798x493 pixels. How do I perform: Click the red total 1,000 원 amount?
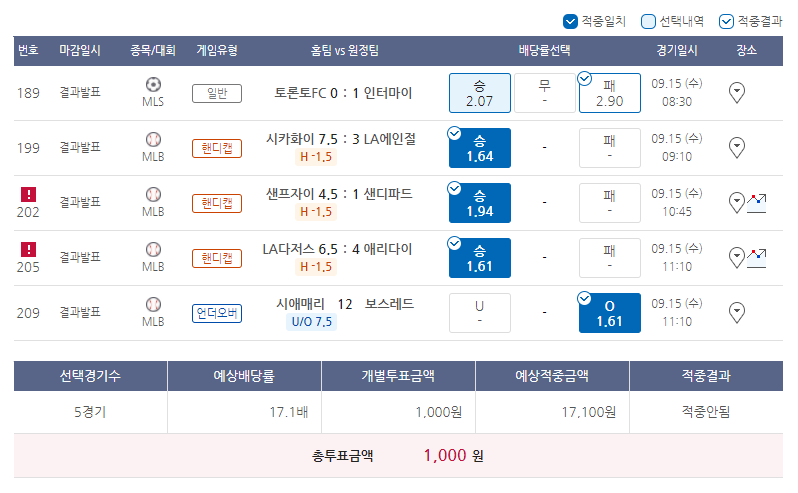[x=453, y=455]
